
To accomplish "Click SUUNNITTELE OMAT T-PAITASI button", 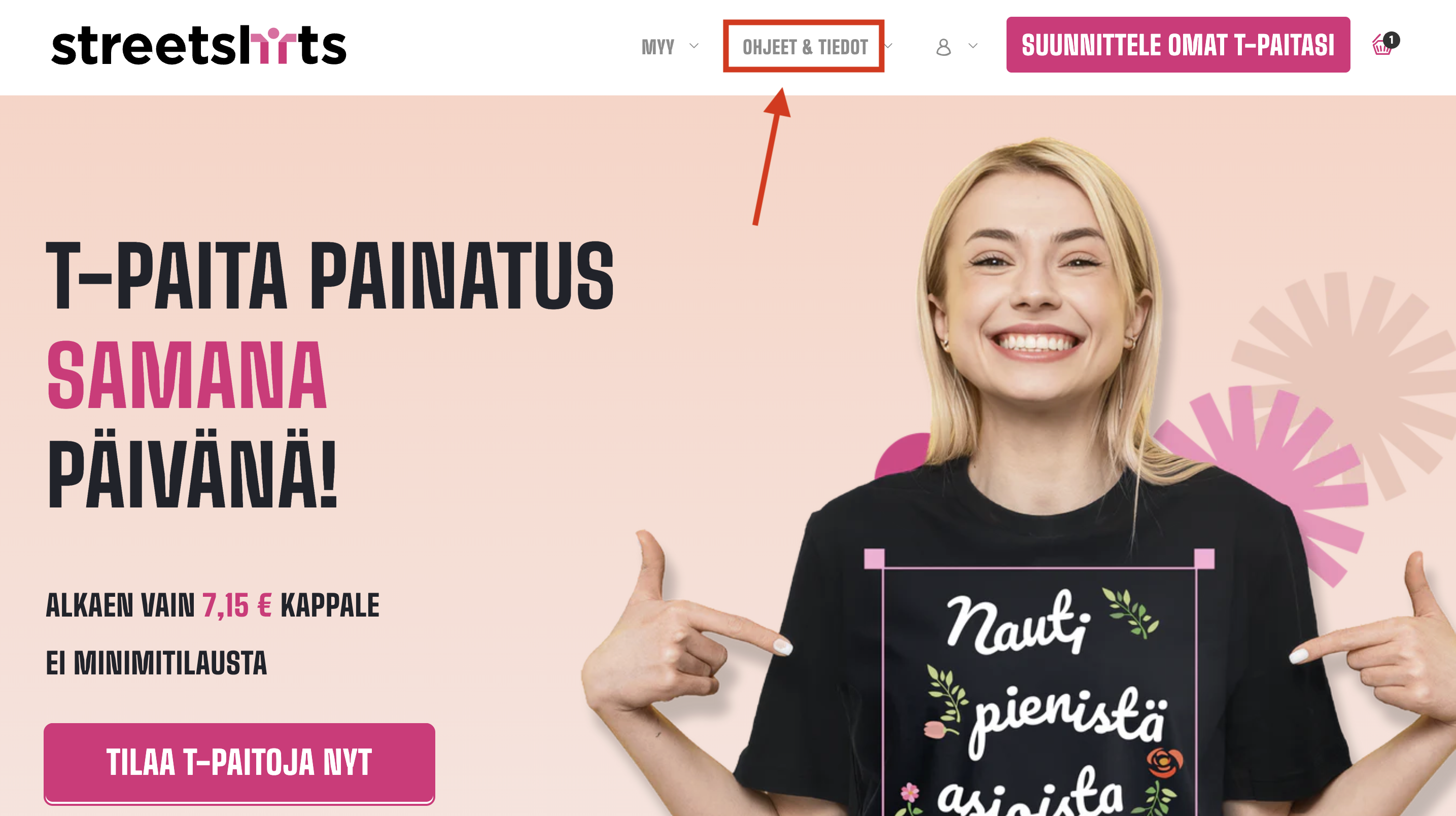I will 1178,45.
